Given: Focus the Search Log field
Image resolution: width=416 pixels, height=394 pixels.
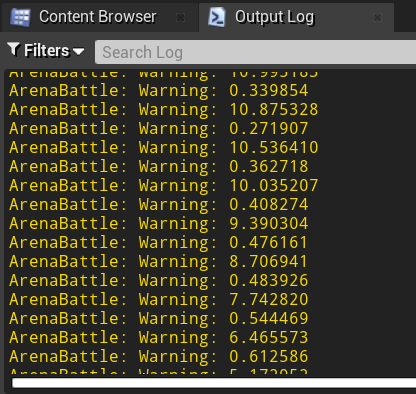Looking at the screenshot, I should click(255, 52).
